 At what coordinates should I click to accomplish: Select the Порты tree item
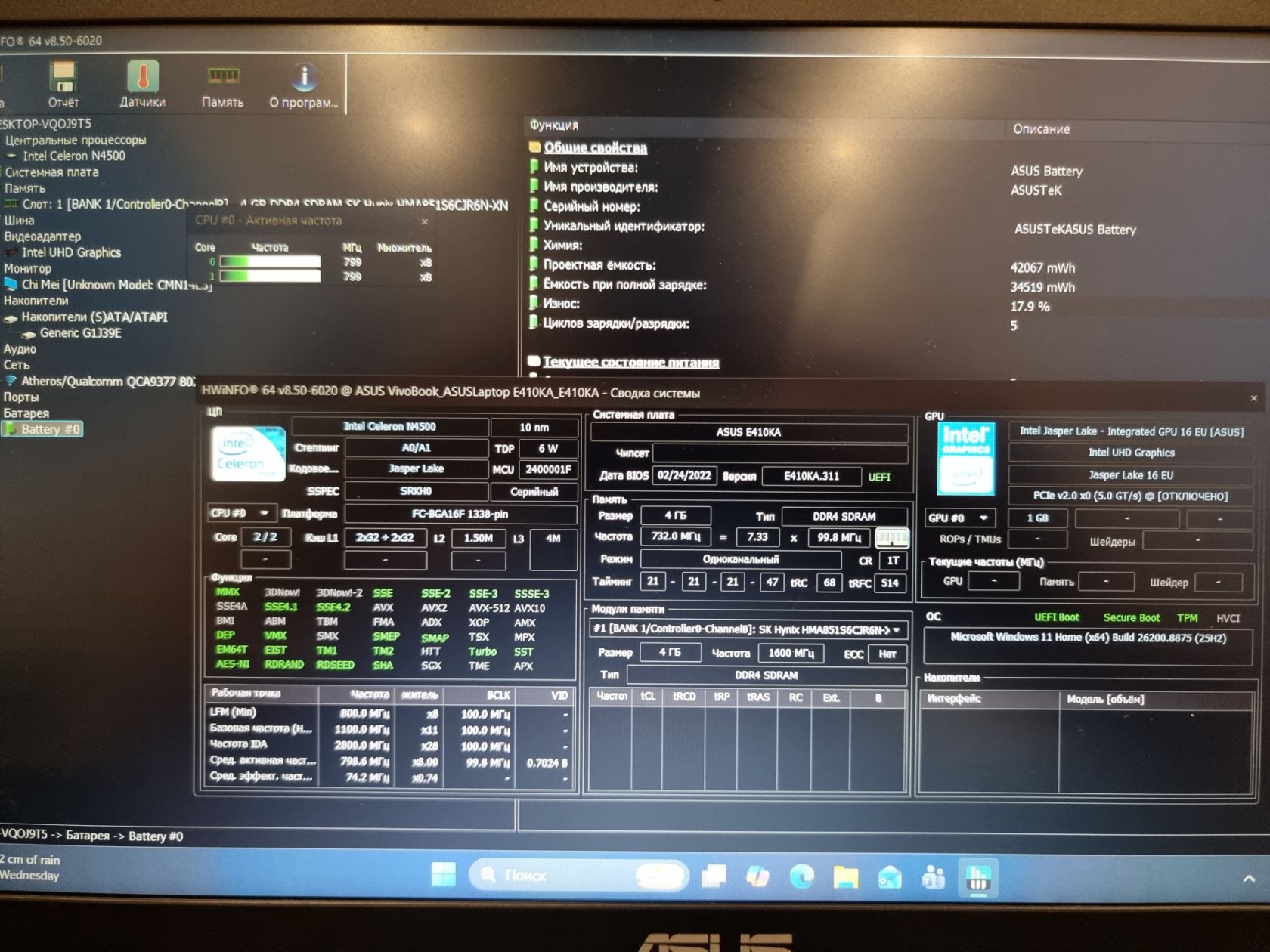[21, 397]
